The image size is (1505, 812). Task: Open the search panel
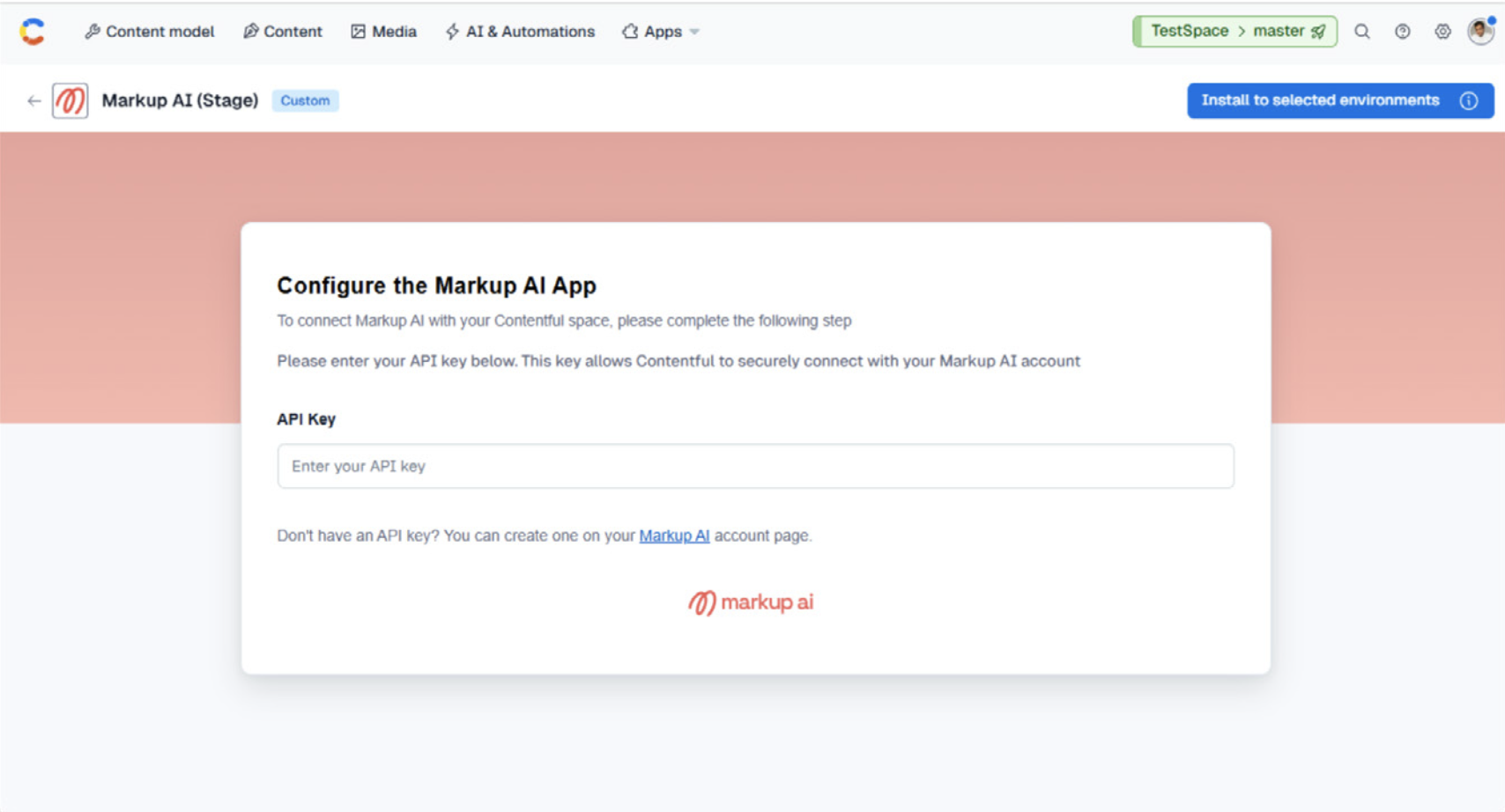click(1362, 31)
